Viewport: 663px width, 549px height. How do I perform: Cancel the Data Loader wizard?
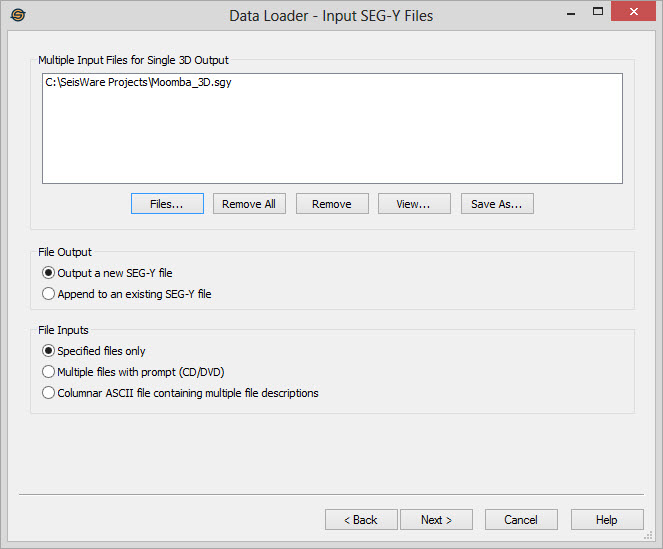tap(521, 520)
